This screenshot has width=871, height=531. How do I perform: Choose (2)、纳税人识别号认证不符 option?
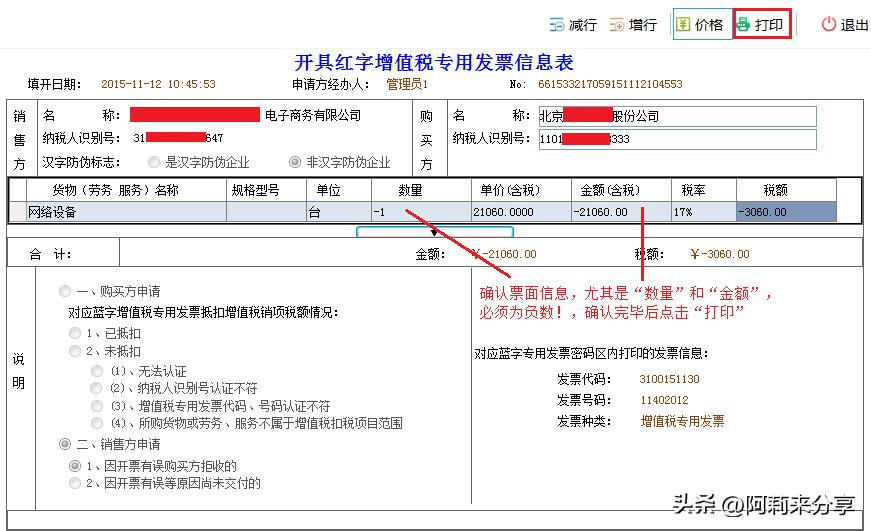(x=97, y=388)
